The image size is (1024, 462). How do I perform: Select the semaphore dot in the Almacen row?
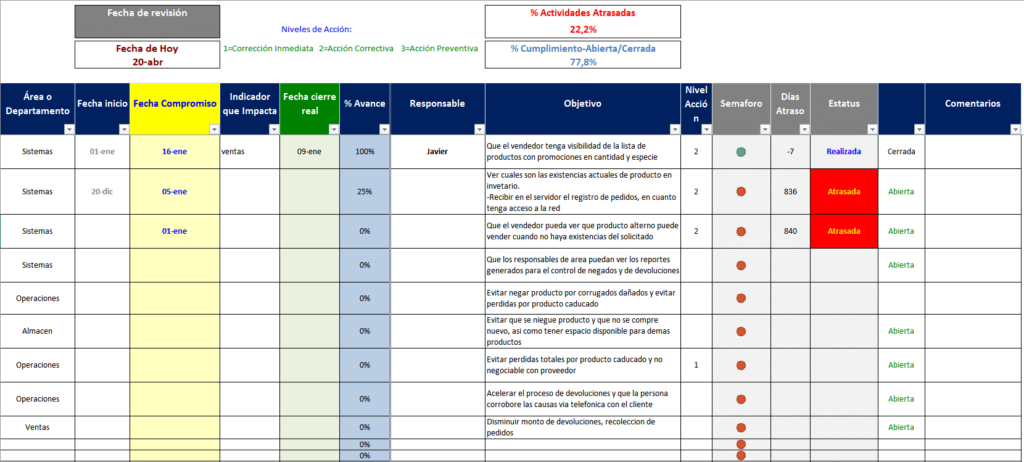[x=741, y=331]
